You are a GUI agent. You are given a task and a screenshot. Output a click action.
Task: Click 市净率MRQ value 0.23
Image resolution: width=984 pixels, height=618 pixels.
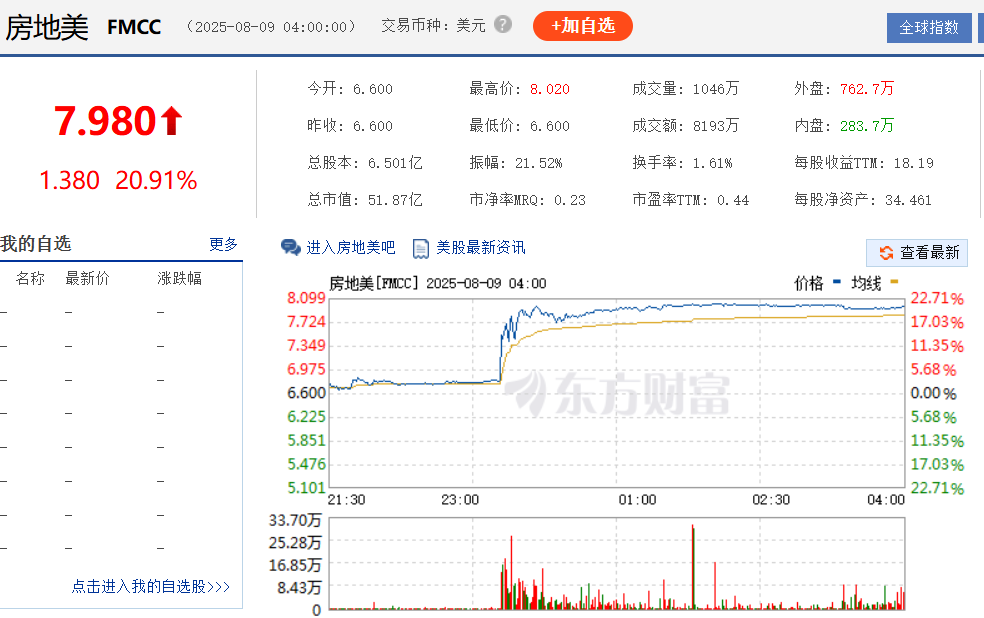570,200
